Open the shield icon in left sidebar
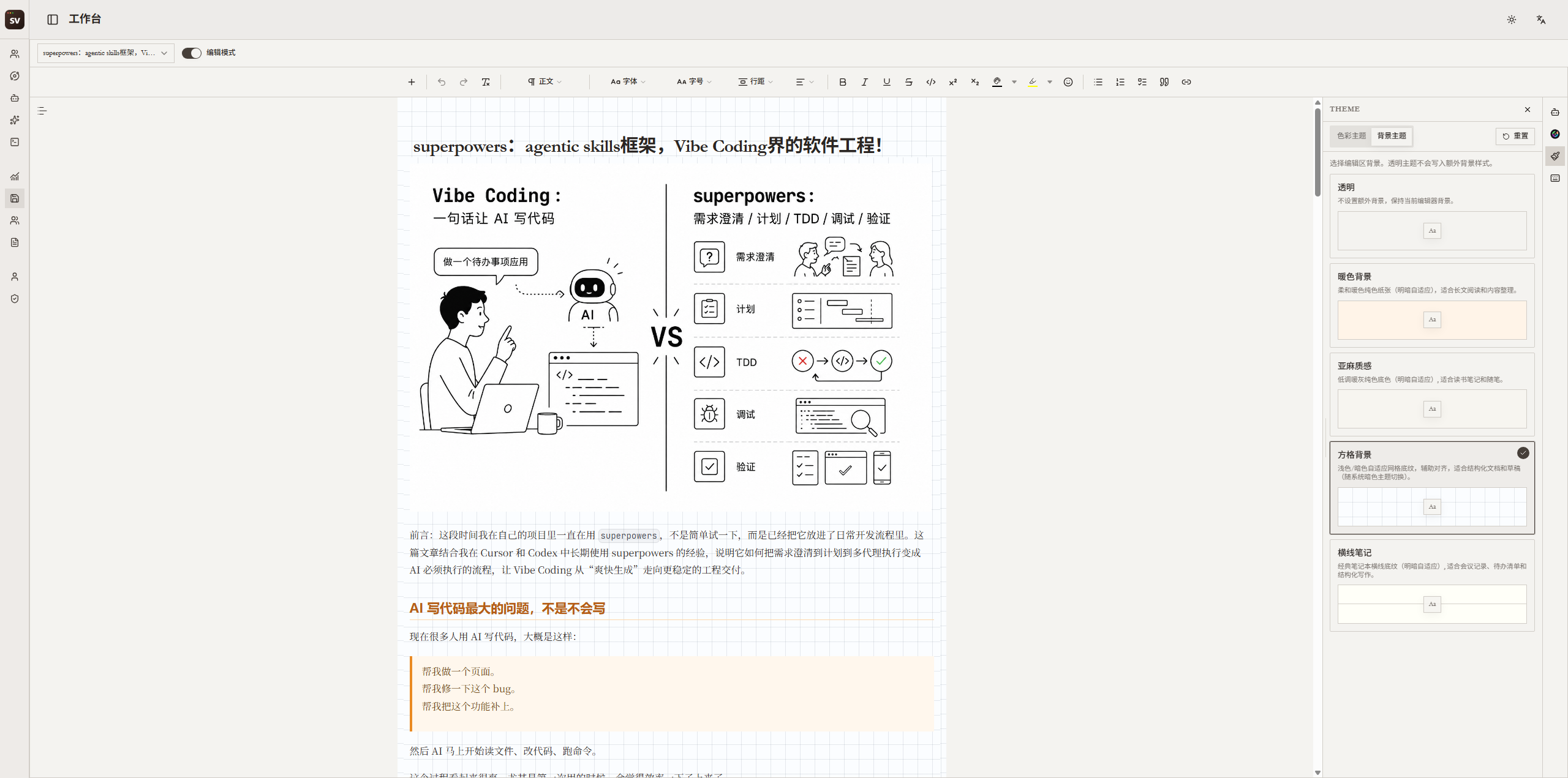The image size is (1568, 778). 15,299
